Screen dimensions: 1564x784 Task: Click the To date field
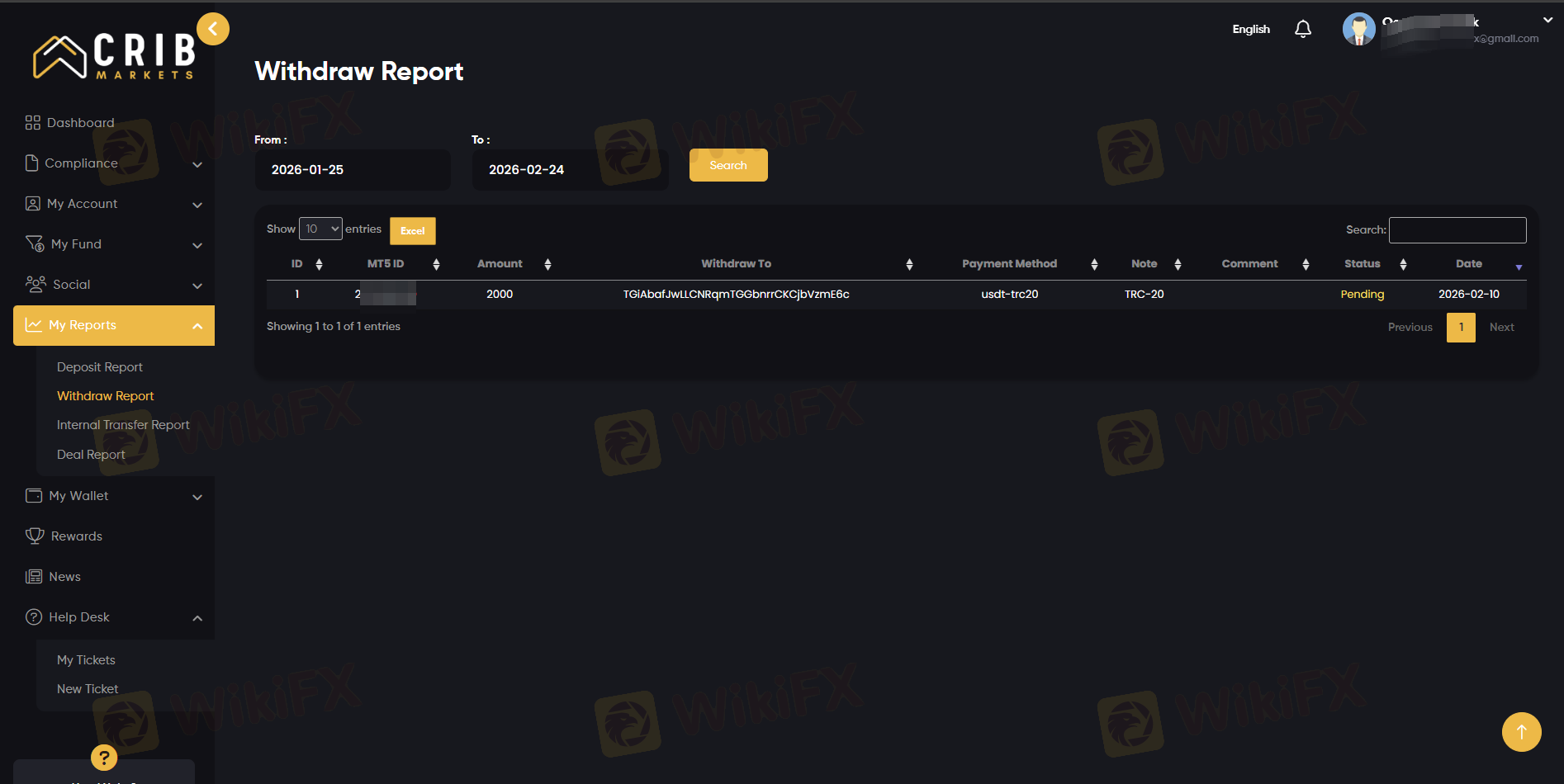pyautogui.click(x=571, y=170)
